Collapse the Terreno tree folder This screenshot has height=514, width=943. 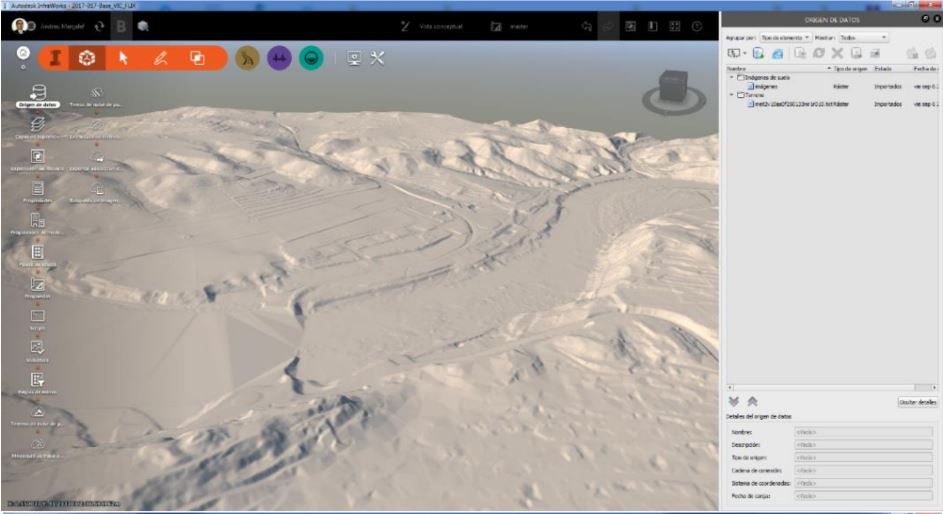[730, 95]
